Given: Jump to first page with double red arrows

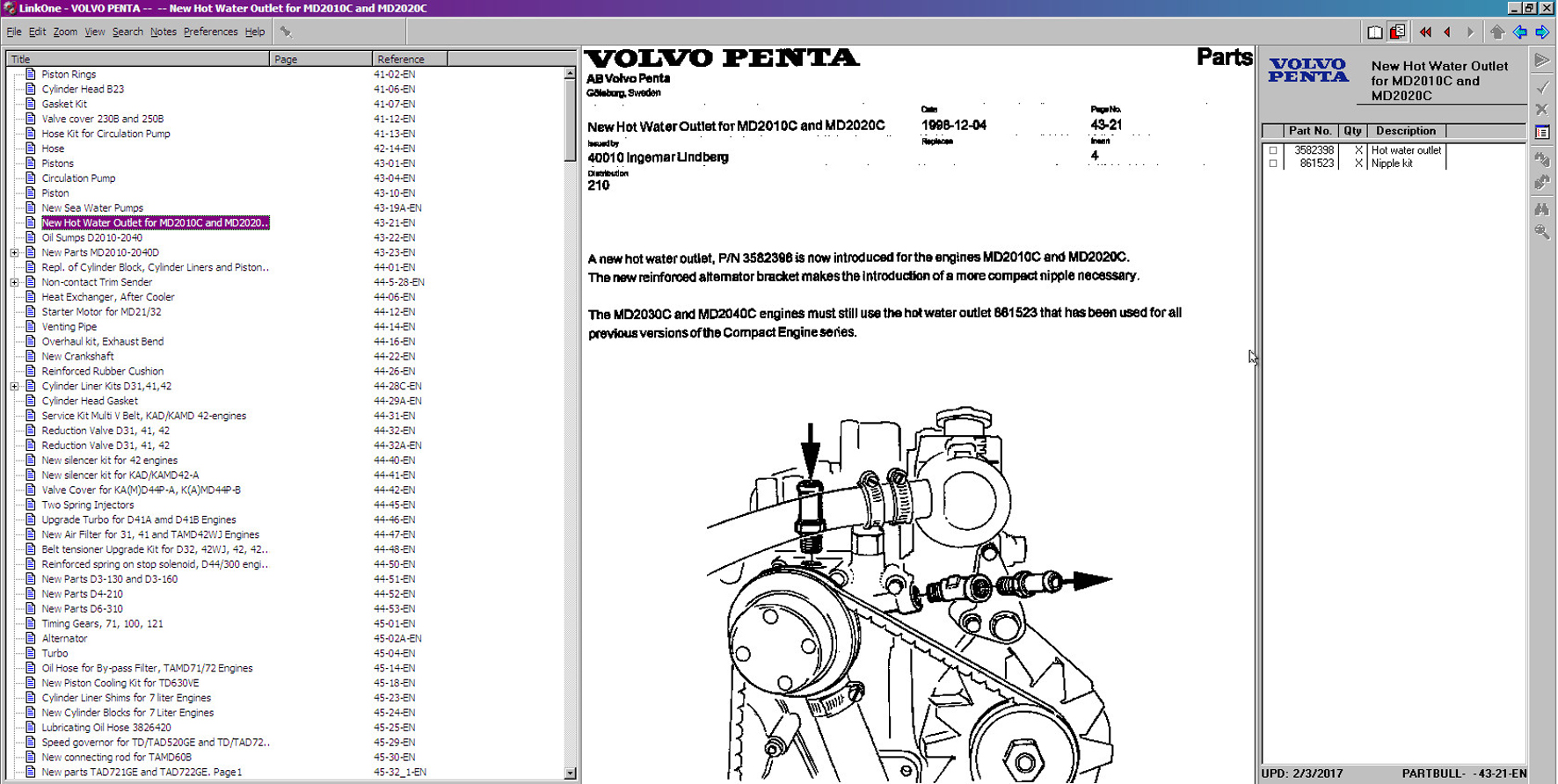Looking at the screenshot, I should pyautogui.click(x=1425, y=33).
